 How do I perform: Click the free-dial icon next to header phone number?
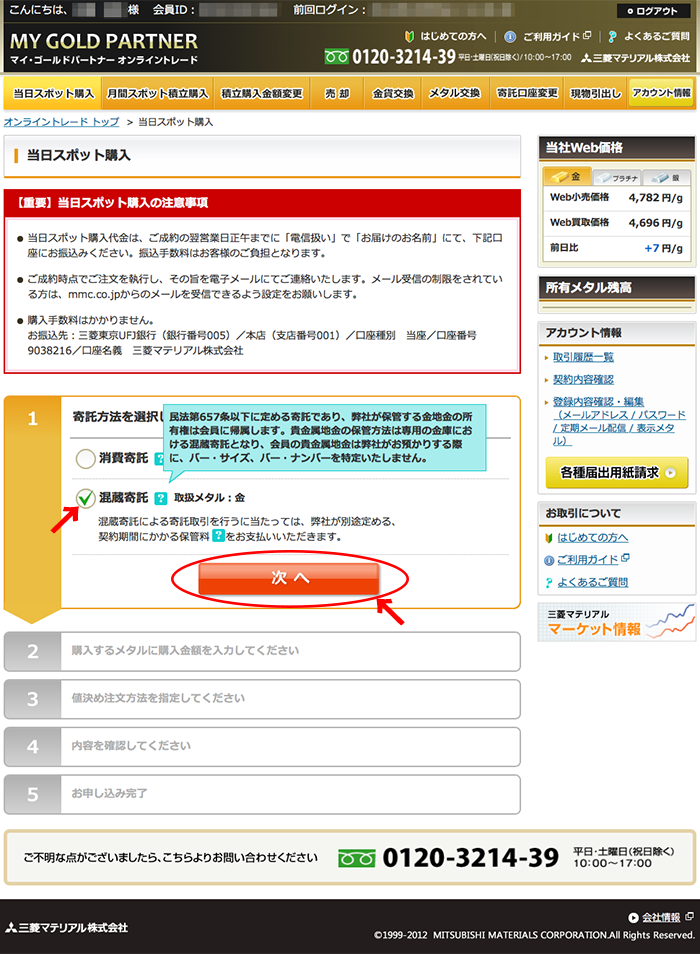pyautogui.click(x=336, y=57)
